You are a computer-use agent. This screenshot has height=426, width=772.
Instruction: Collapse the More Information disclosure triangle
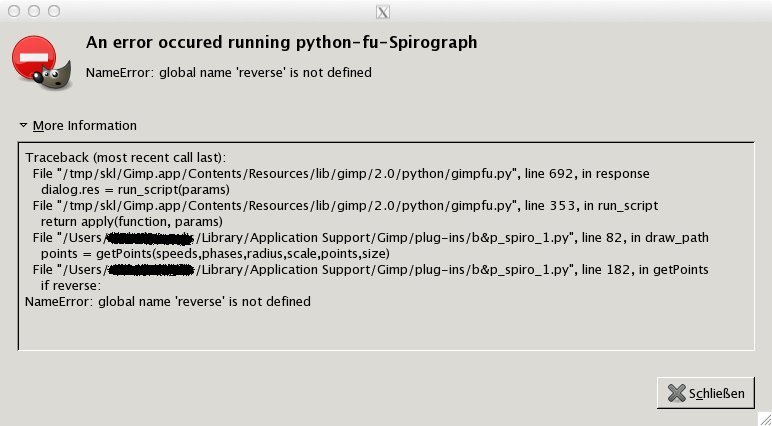coord(23,126)
